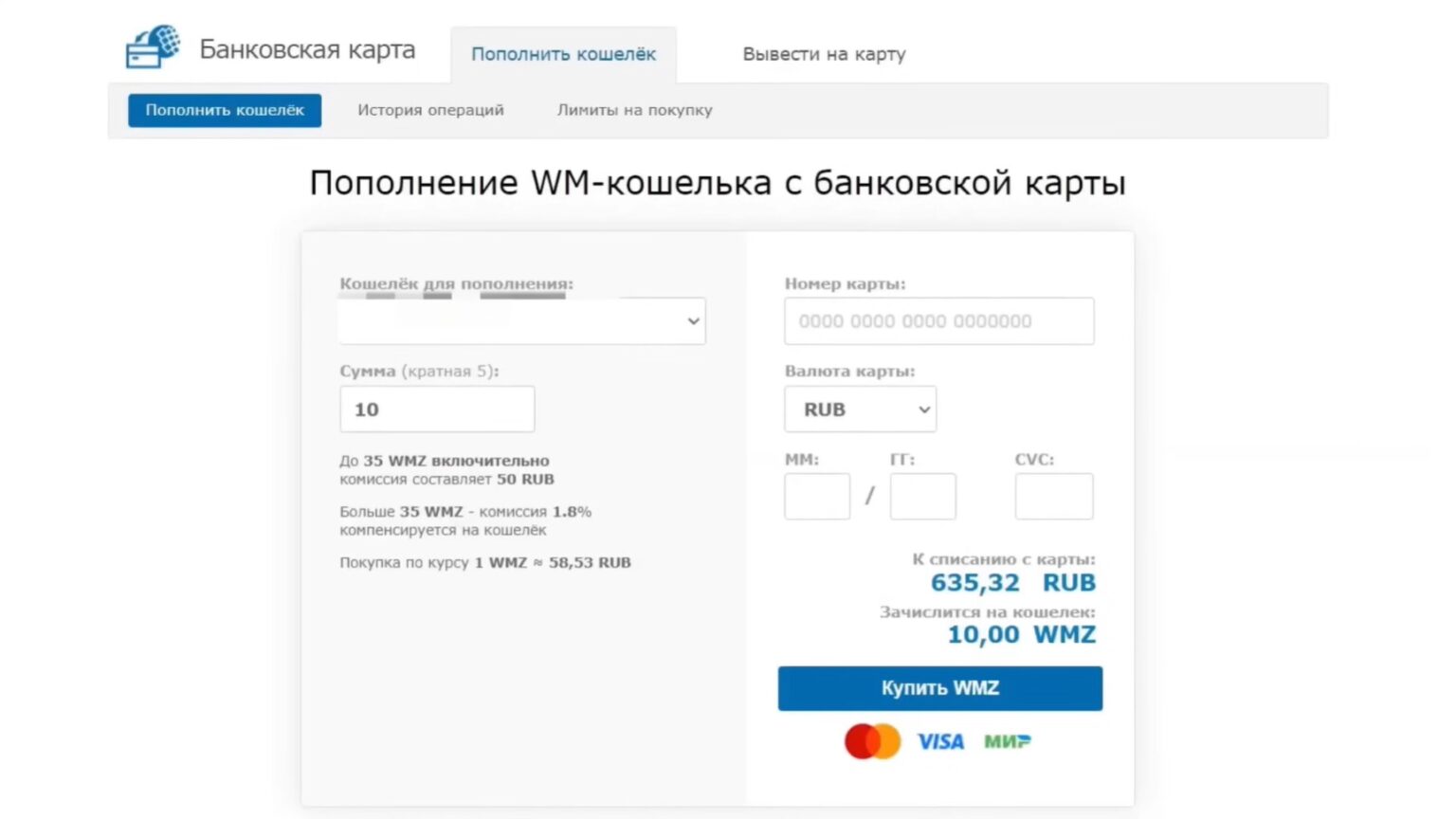Open История операций section
Image resolution: width=1456 pixels, height=819 pixels.
point(430,110)
